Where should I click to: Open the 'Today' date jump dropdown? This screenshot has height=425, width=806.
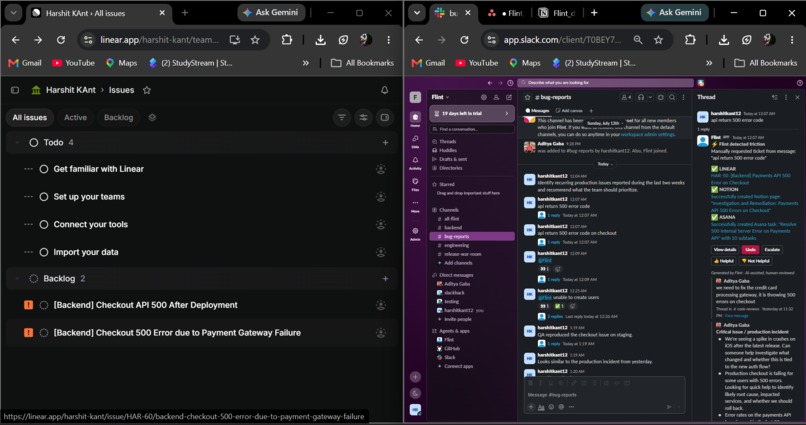[x=604, y=164]
